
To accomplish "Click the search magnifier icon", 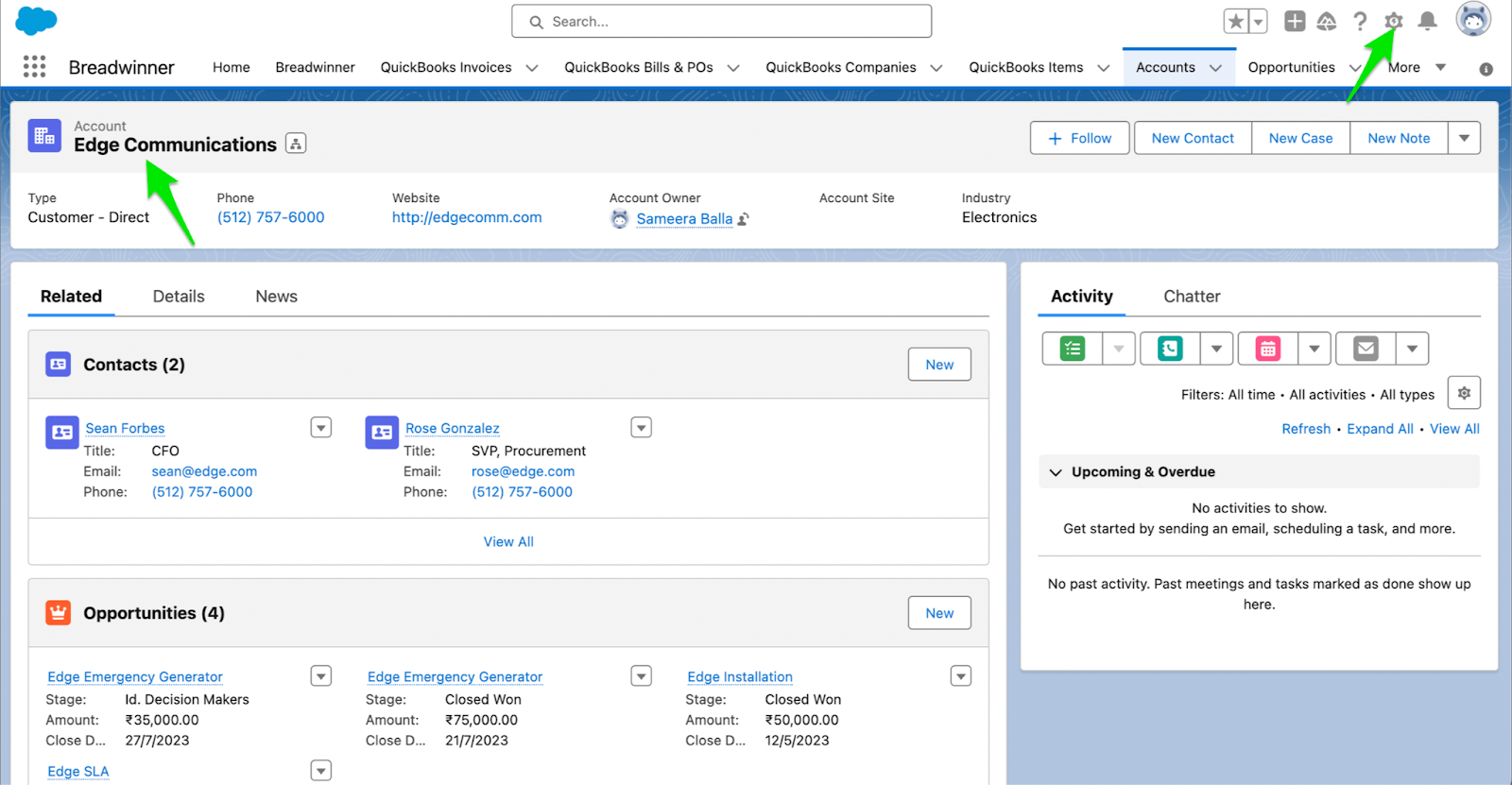I will [537, 22].
